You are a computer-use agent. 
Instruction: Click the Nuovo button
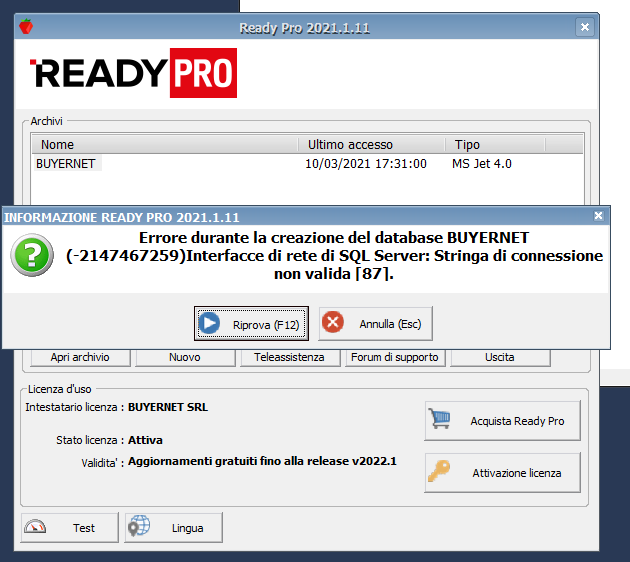point(185,357)
